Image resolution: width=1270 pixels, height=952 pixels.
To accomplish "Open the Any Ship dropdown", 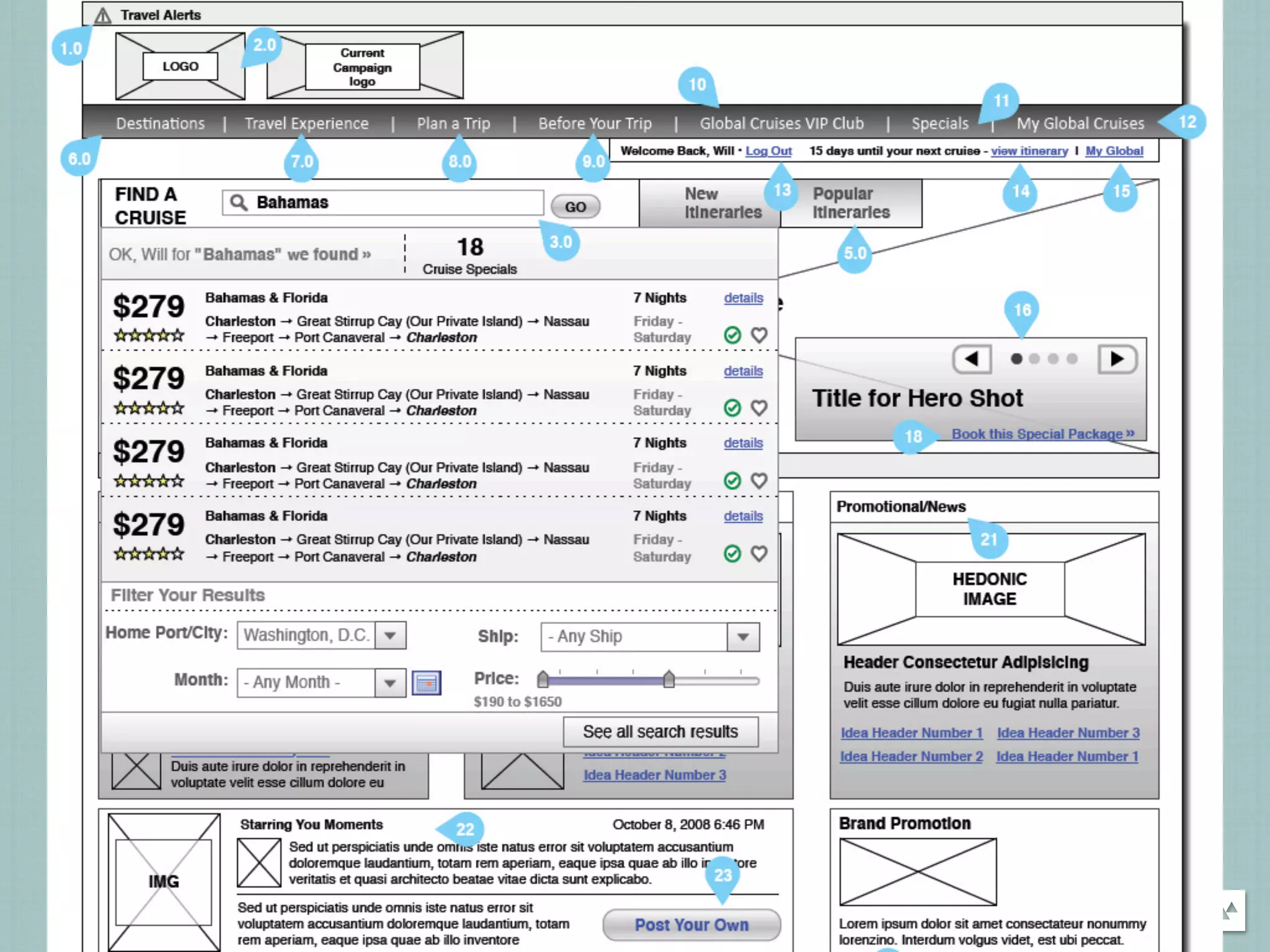I will (x=743, y=637).
